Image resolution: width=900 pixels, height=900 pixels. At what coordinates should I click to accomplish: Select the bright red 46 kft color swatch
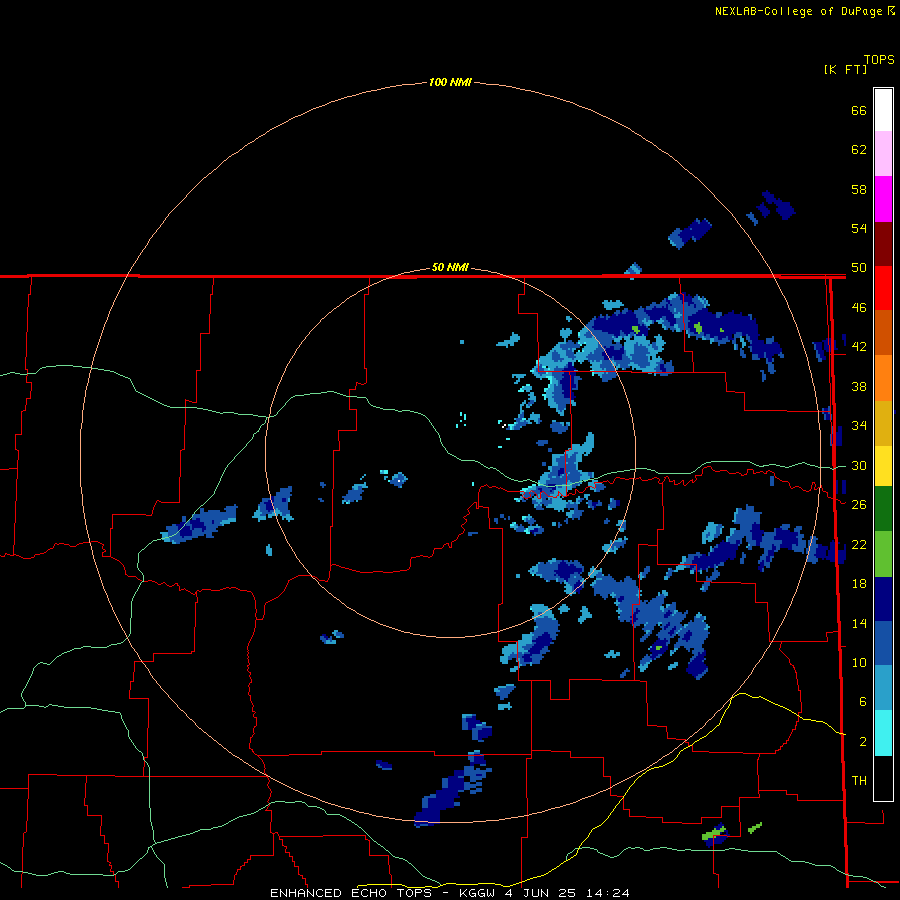883,288
